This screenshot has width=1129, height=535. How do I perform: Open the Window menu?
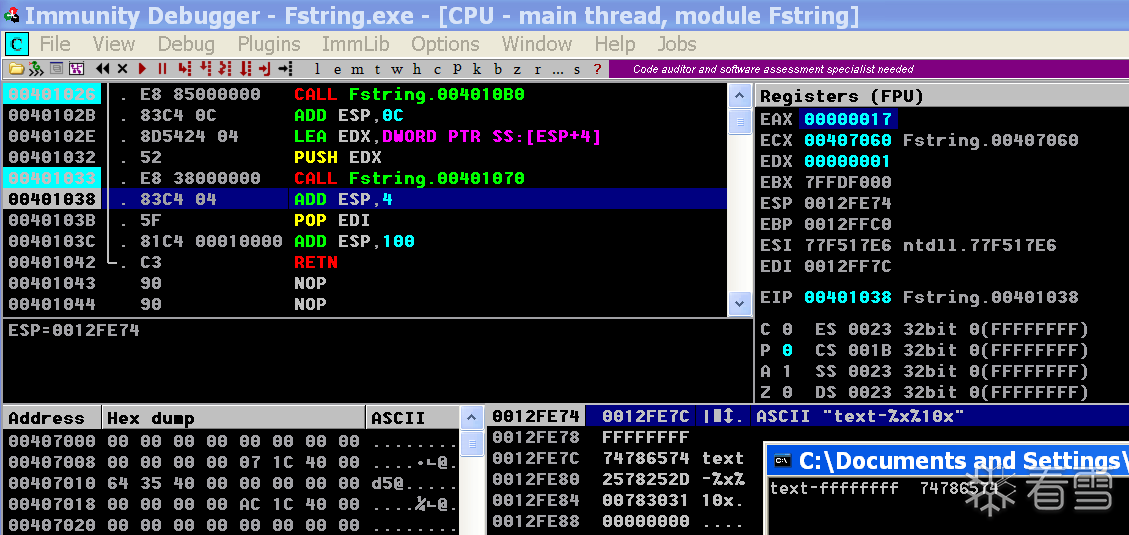pyautogui.click(x=536, y=44)
